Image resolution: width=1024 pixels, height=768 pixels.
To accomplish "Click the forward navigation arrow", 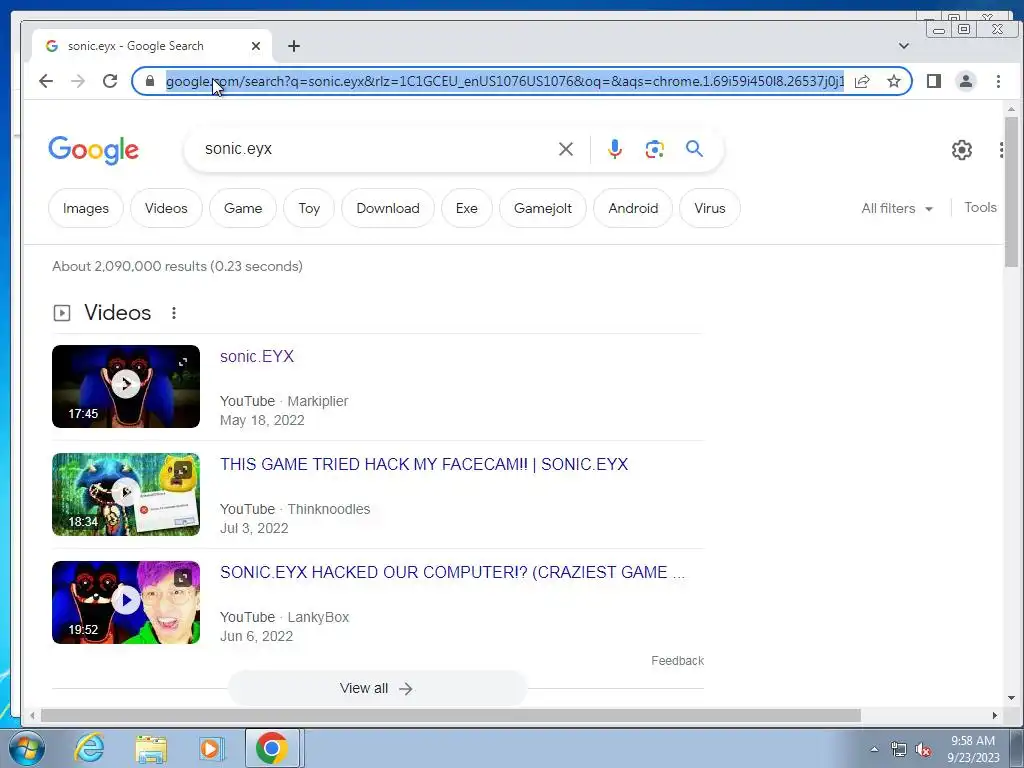I will pos(78,81).
